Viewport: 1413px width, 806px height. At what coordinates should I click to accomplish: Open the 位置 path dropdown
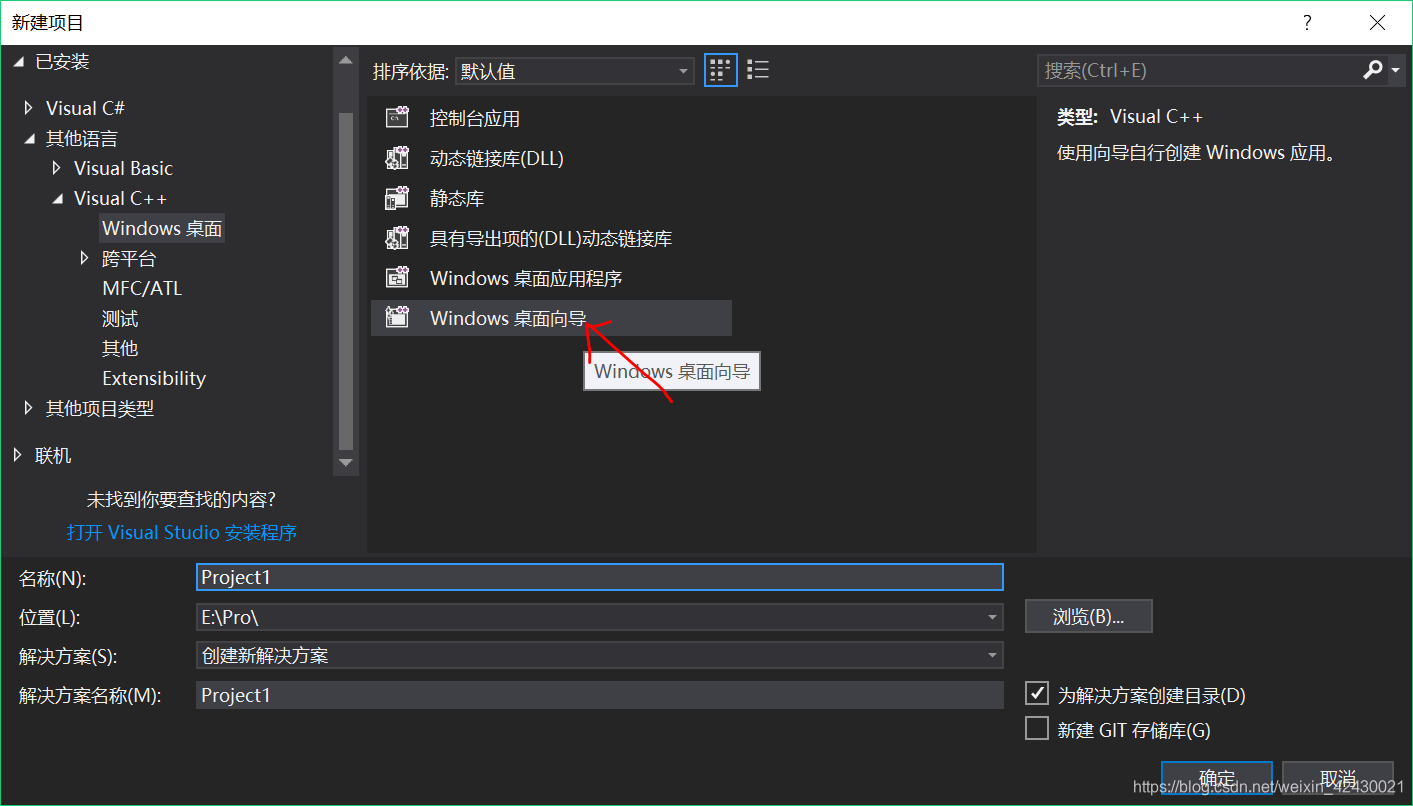tap(992, 618)
